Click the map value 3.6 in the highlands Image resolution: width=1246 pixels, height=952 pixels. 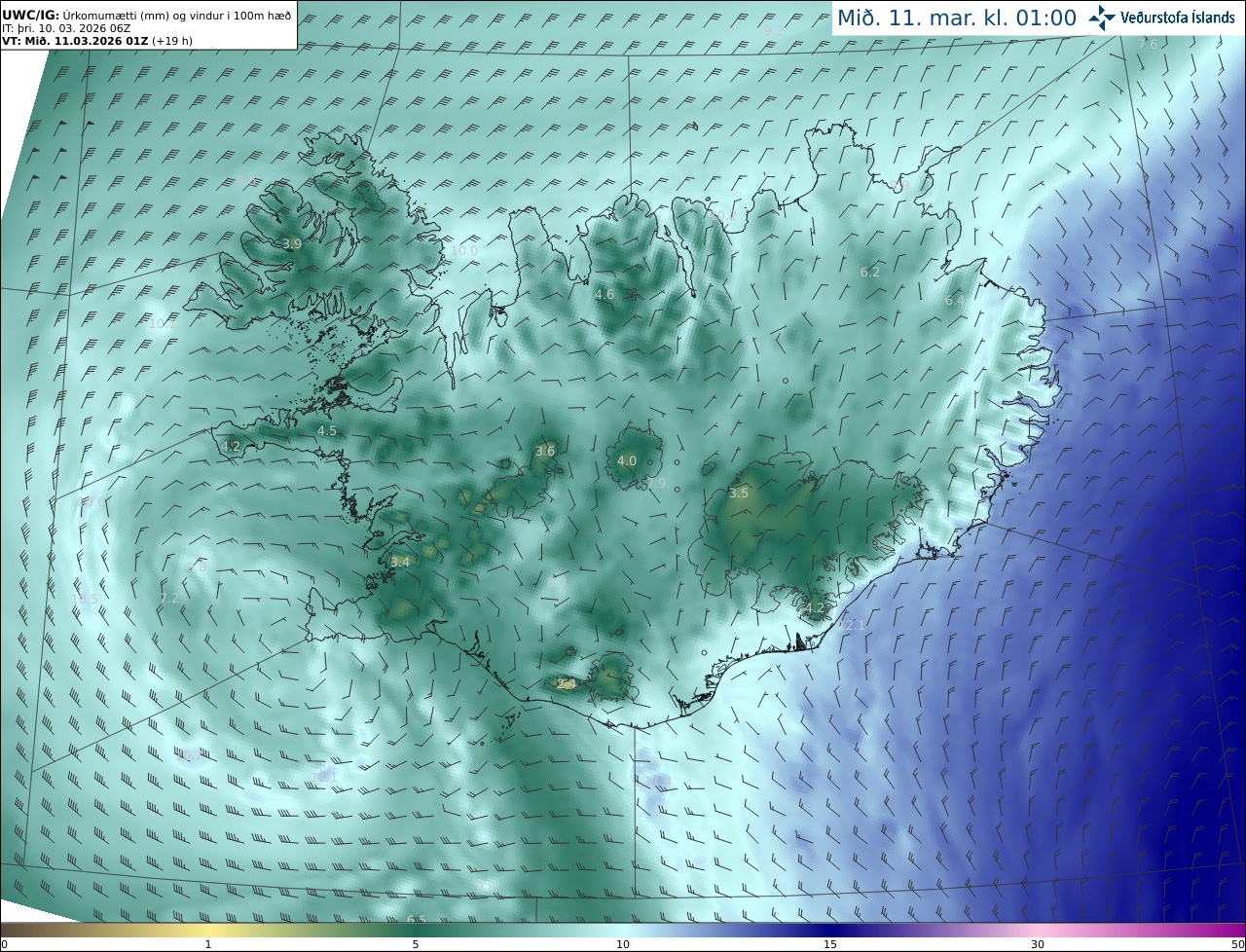click(x=545, y=451)
